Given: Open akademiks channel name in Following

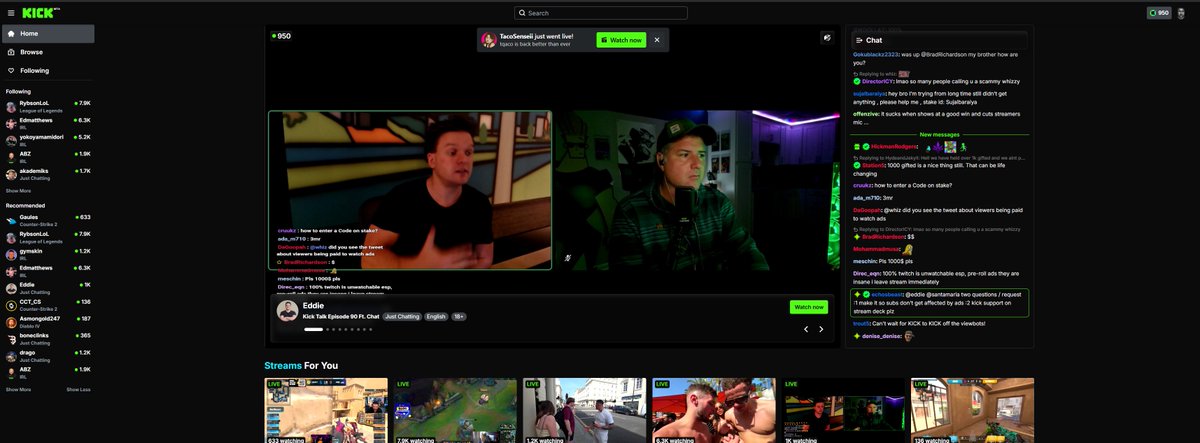Looking at the screenshot, I should (34, 169).
